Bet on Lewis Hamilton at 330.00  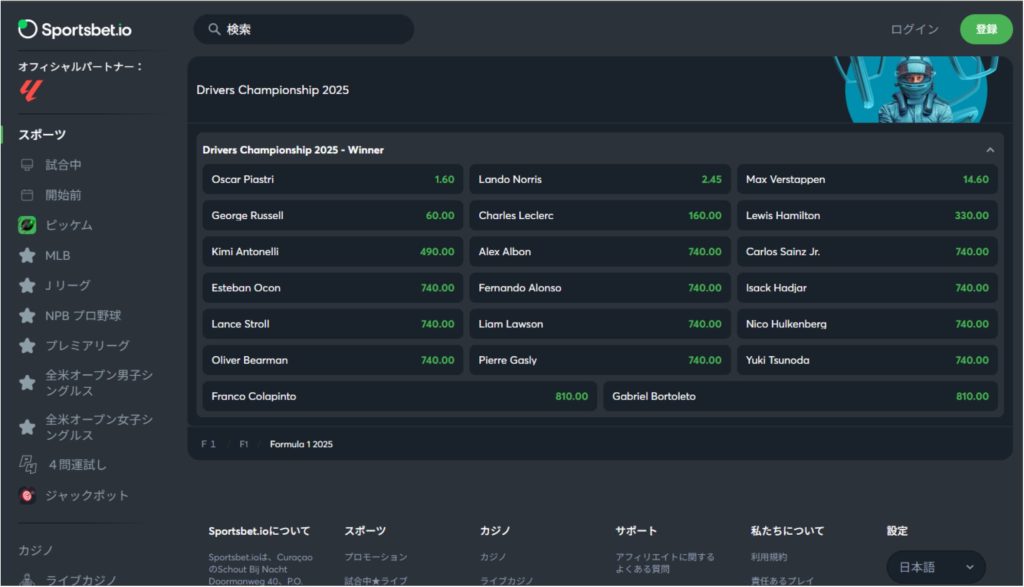(x=867, y=215)
